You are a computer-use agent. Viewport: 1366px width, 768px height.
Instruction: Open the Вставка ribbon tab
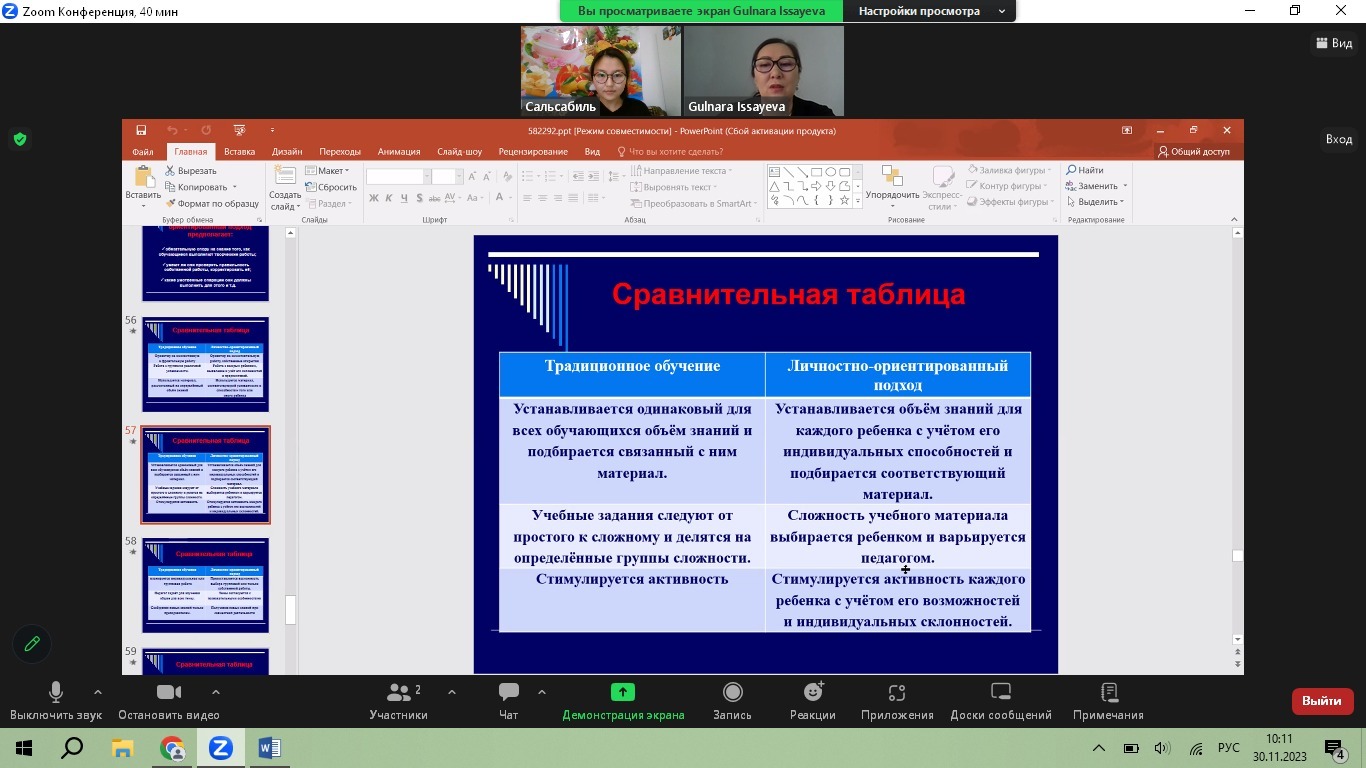(x=239, y=152)
